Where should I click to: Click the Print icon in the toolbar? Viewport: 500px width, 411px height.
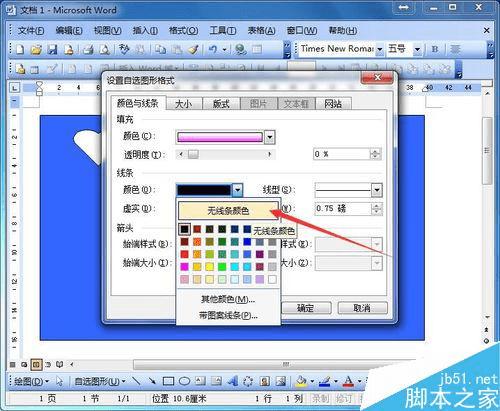coord(88,50)
